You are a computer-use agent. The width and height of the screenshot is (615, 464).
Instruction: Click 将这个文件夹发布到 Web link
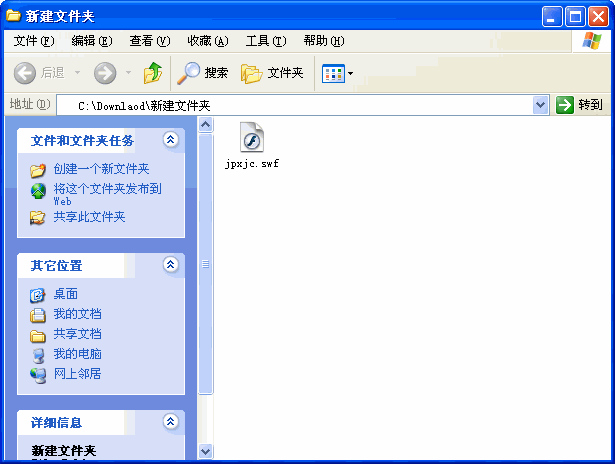(107, 194)
